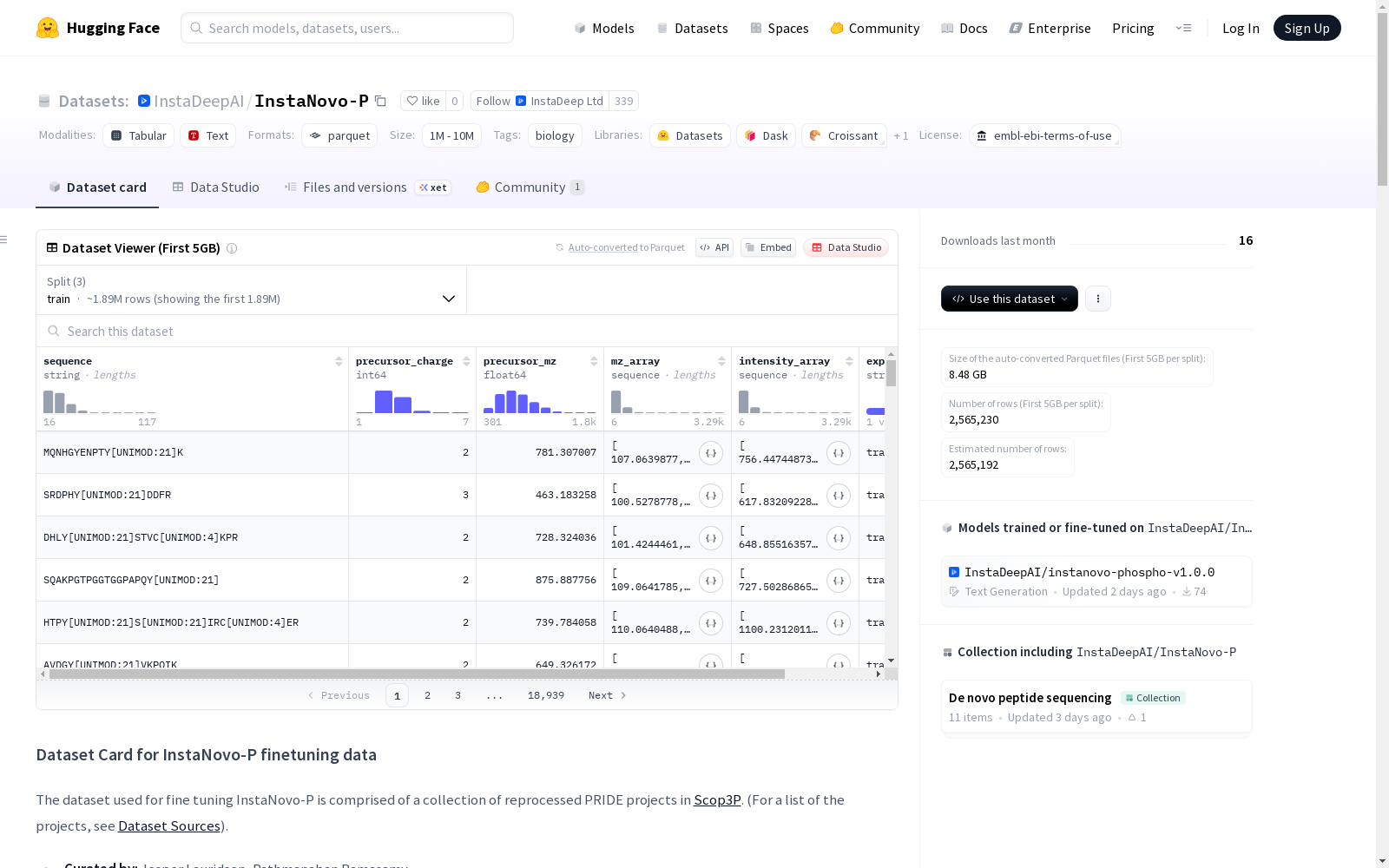Click the dataset table's horizontal scrollbar
This screenshot has width=1389, height=868.
click(x=417, y=674)
